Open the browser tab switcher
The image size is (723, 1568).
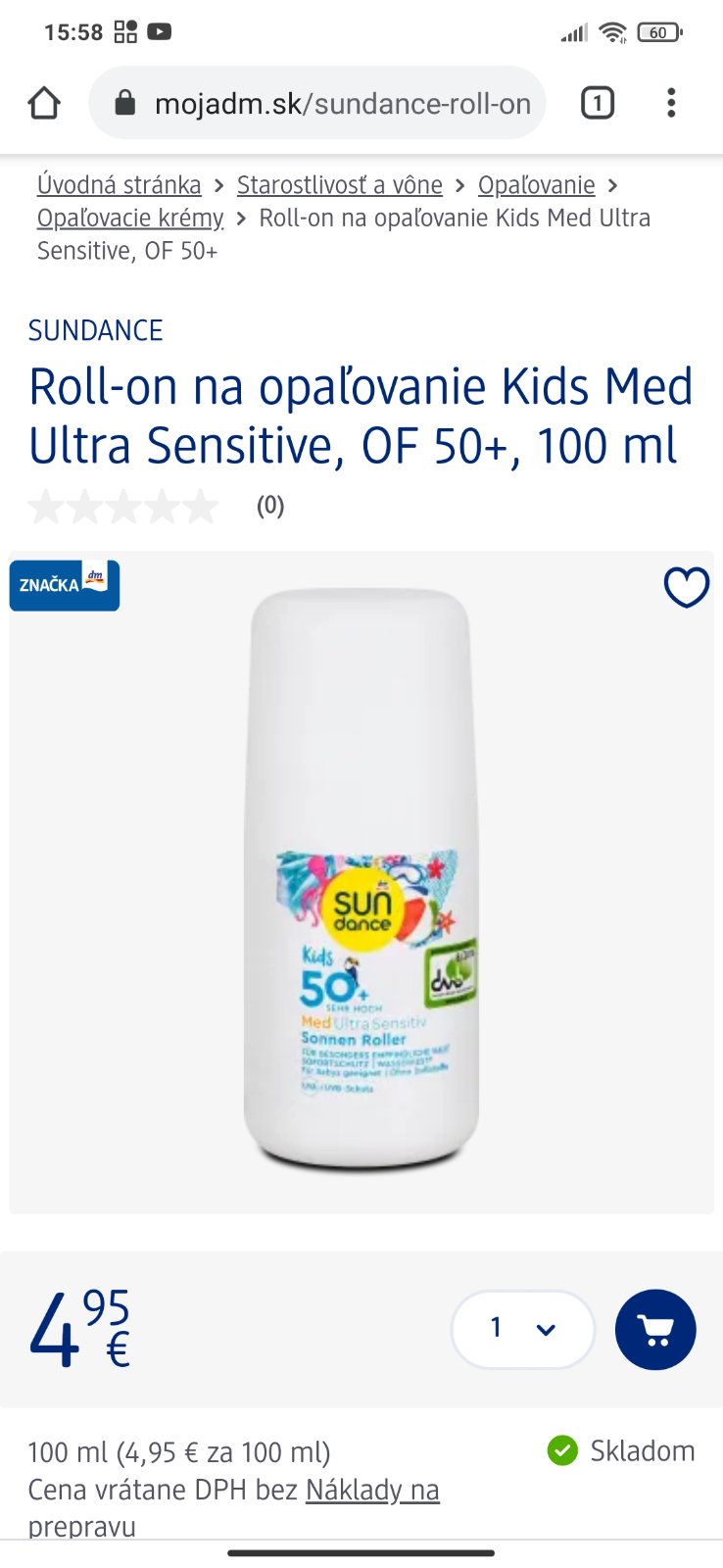tap(598, 103)
